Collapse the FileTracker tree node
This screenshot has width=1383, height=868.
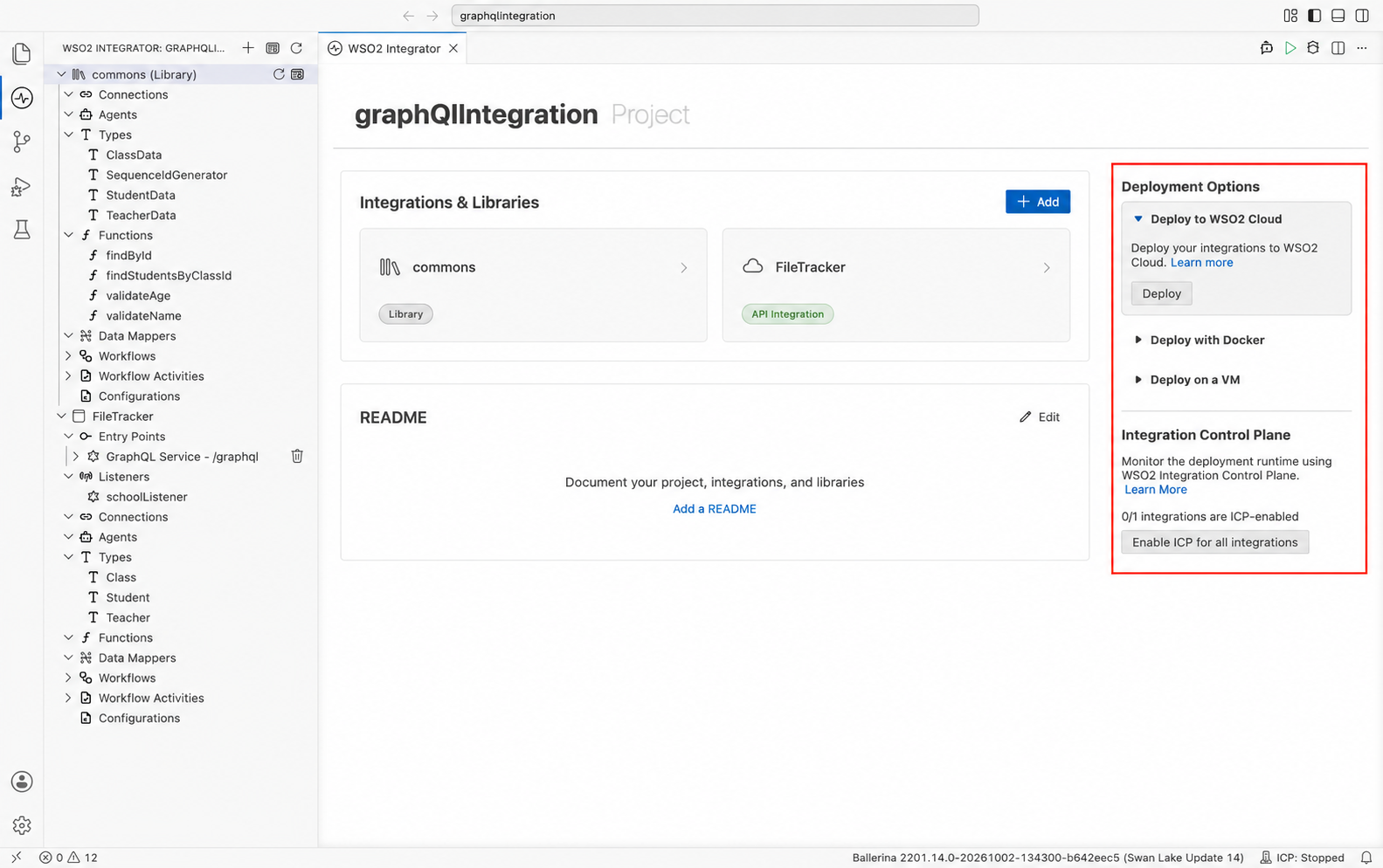61,417
